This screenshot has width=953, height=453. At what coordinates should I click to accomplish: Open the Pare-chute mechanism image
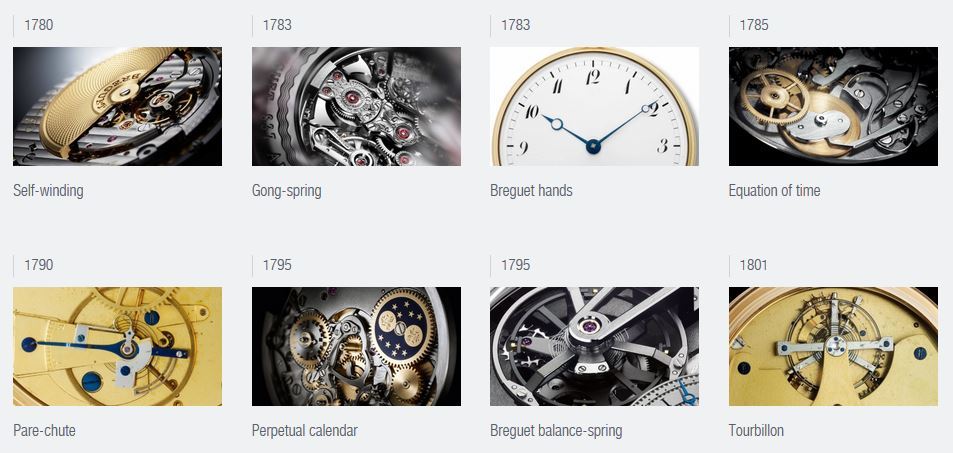[117, 347]
